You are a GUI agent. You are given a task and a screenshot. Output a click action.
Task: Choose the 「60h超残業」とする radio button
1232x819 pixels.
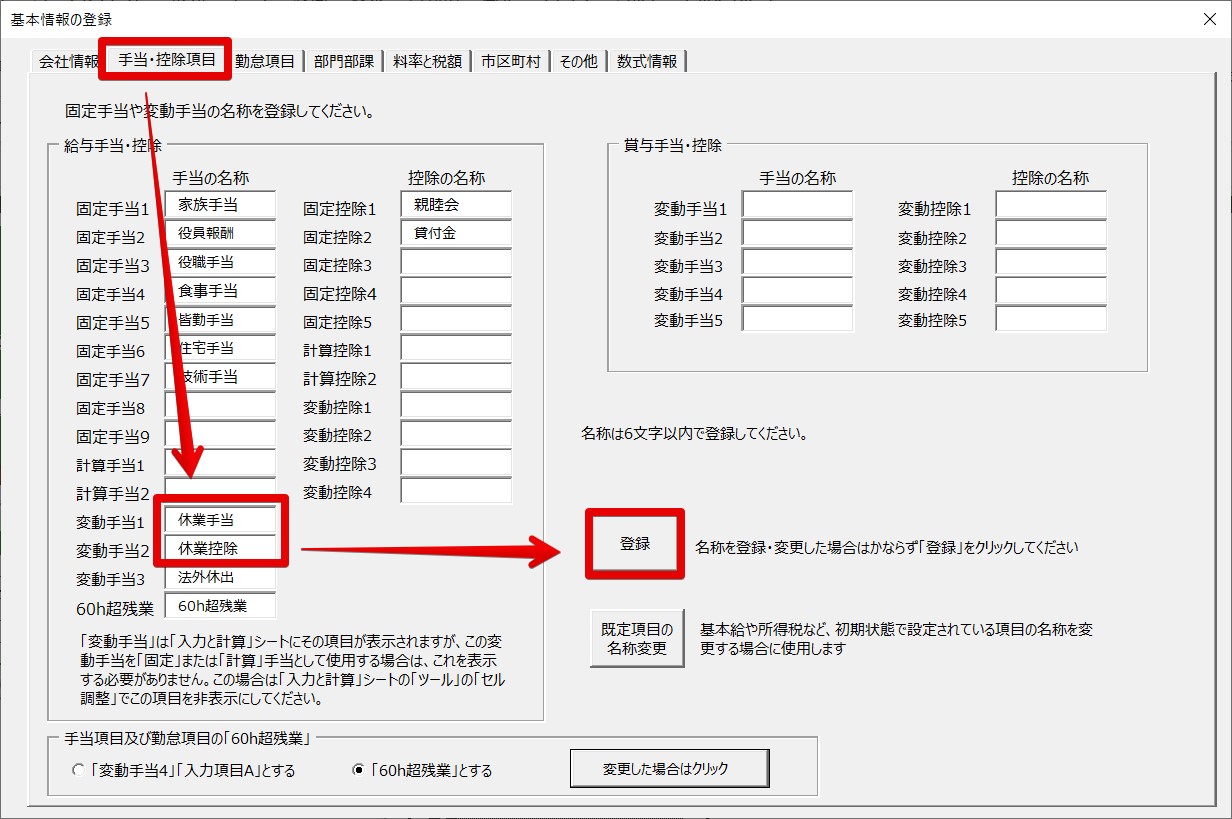click(x=359, y=771)
